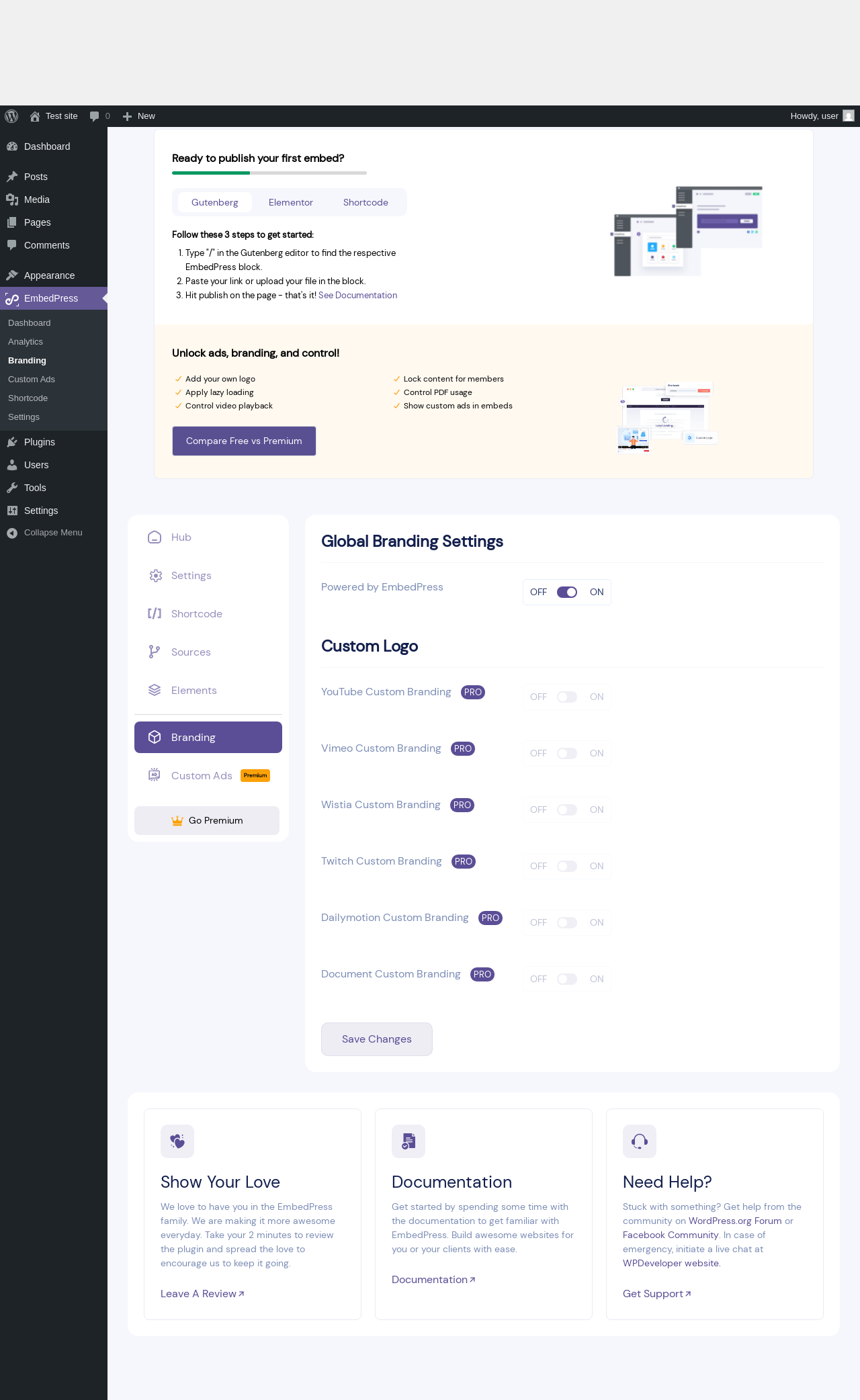This screenshot has height=1400, width=860.
Task: Toggle Document Custom Branding switch
Action: 567,979
